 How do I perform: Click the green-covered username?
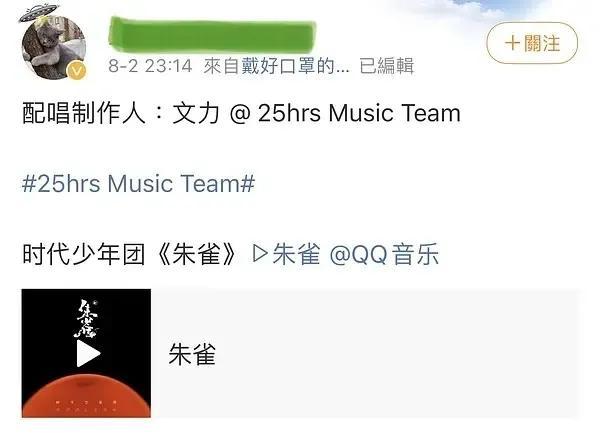tap(212, 35)
